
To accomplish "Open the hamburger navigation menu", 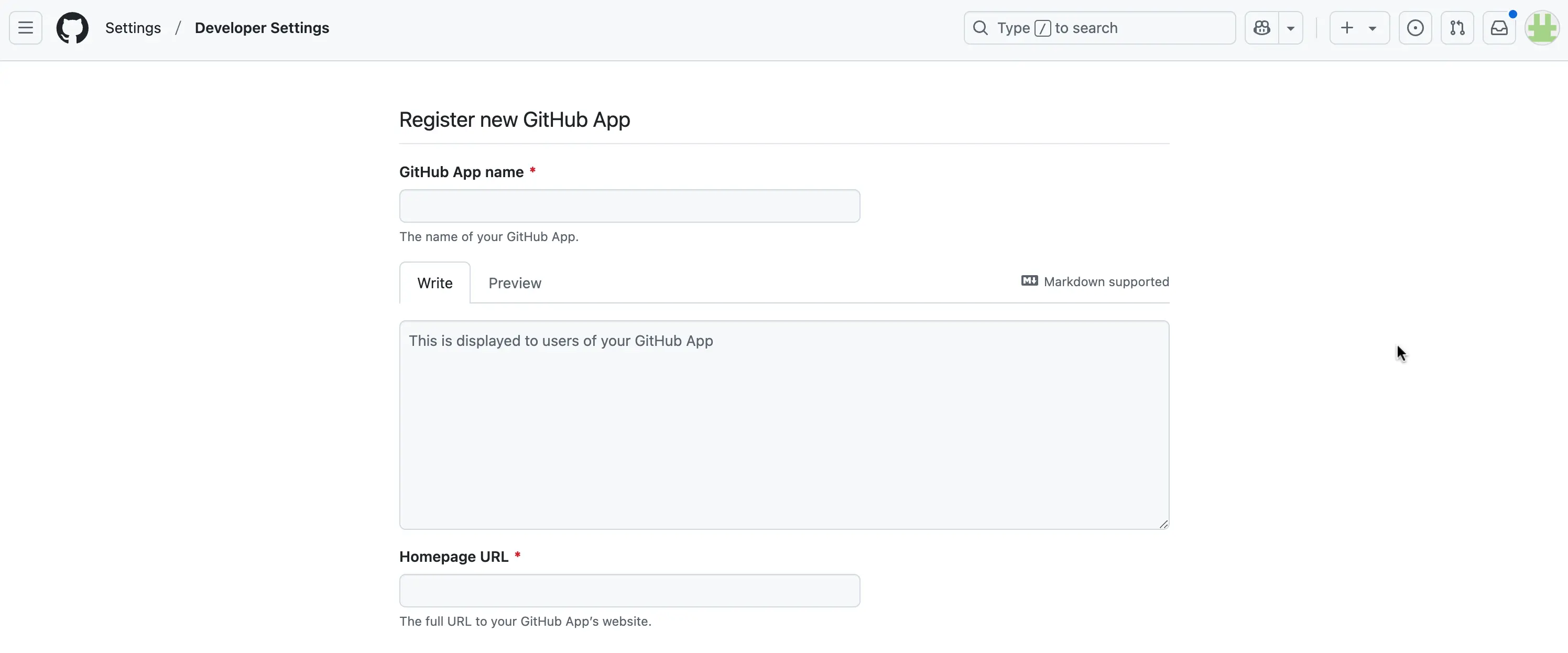I will (25, 27).
